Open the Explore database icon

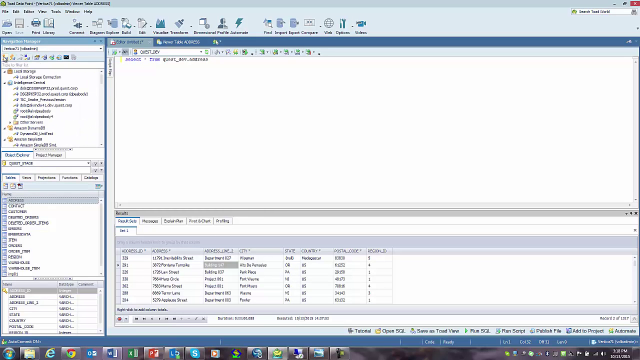pyautogui.click(x=113, y=27)
